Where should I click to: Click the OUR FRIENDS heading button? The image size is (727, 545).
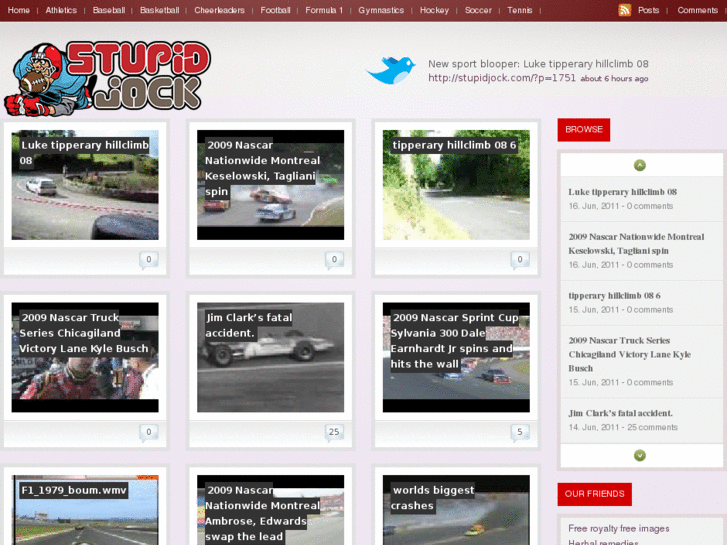(594, 494)
